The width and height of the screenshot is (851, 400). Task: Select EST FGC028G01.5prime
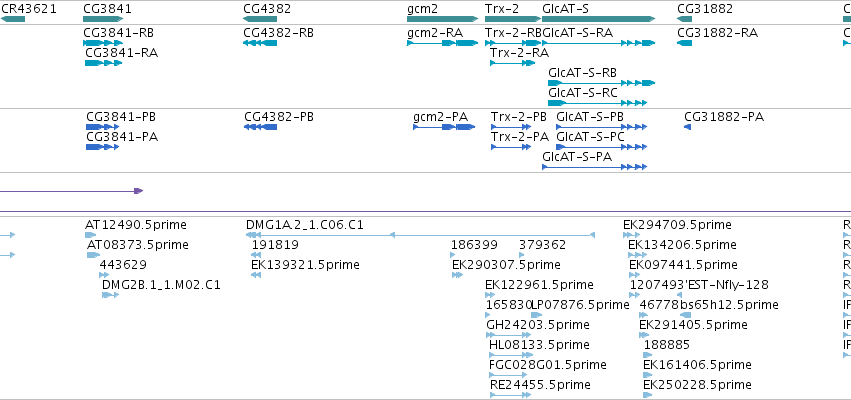coord(548,365)
